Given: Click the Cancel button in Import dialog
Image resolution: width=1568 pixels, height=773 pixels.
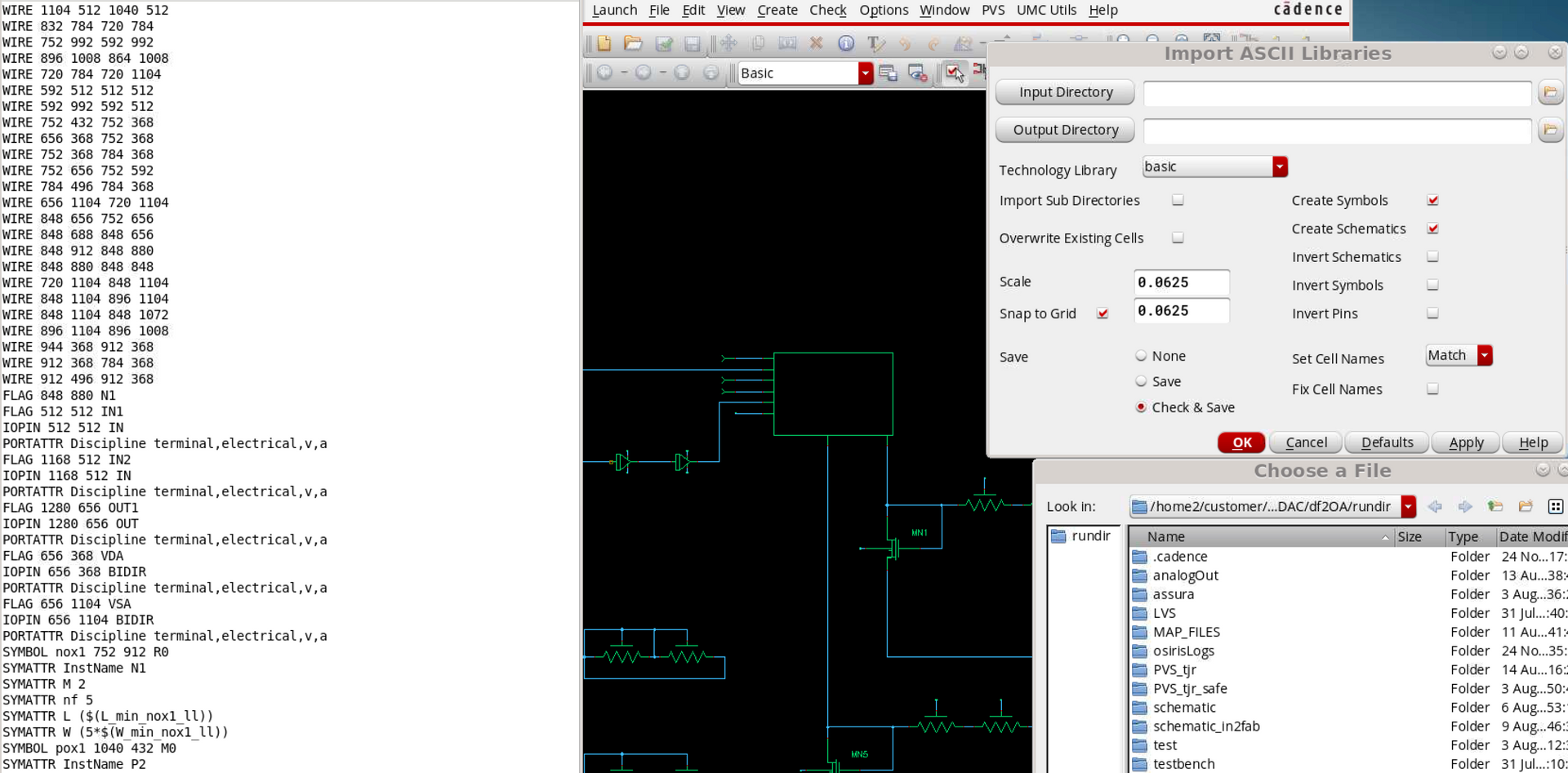Looking at the screenshot, I should (1306, 442).
